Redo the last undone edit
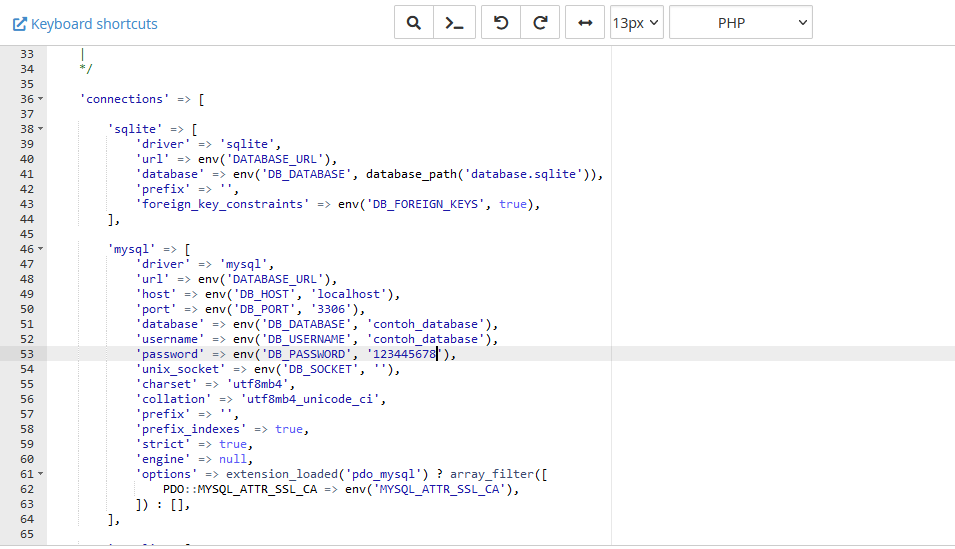 click(540, 23)
